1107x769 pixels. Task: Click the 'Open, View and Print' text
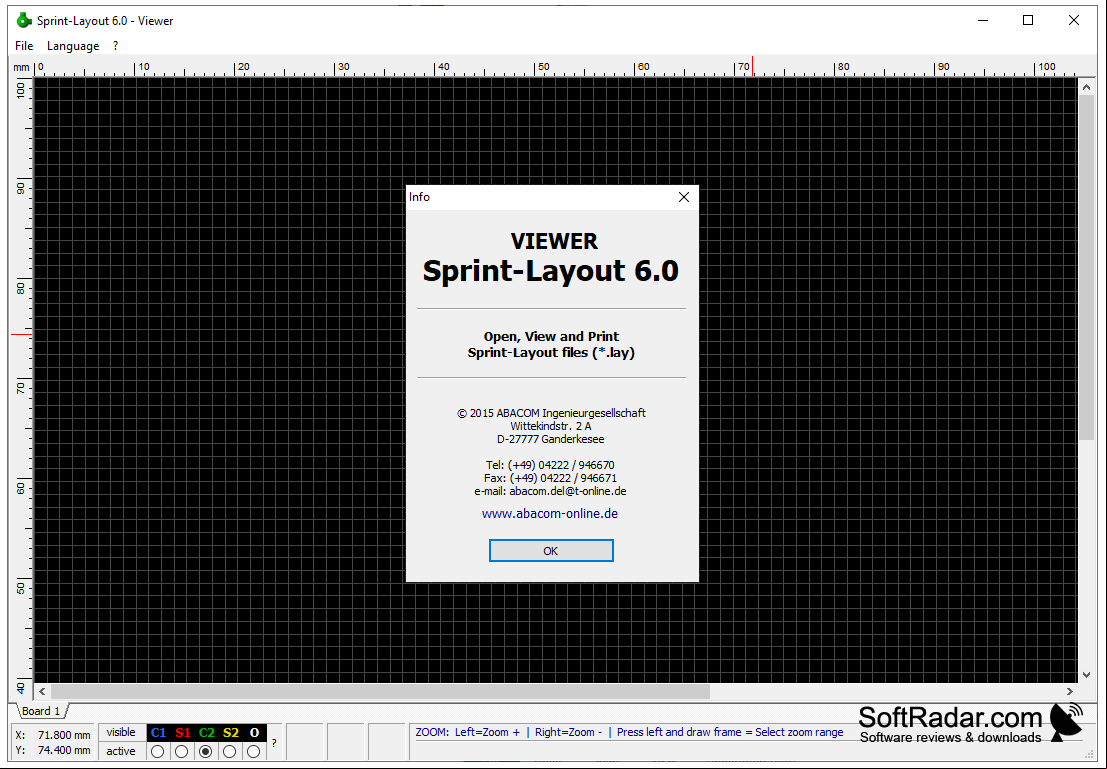click(551, 337)
